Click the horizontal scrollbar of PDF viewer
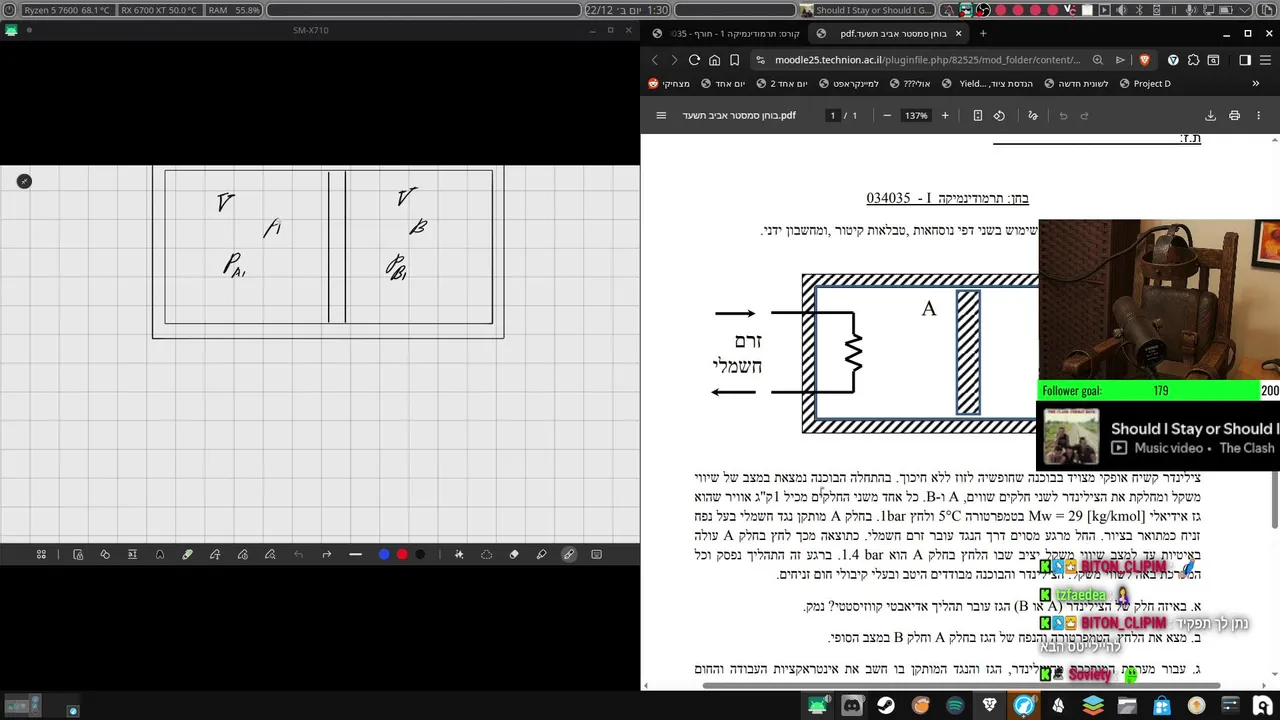The height and width of the screenshot is (720, 1280). [x=960, y=686]
